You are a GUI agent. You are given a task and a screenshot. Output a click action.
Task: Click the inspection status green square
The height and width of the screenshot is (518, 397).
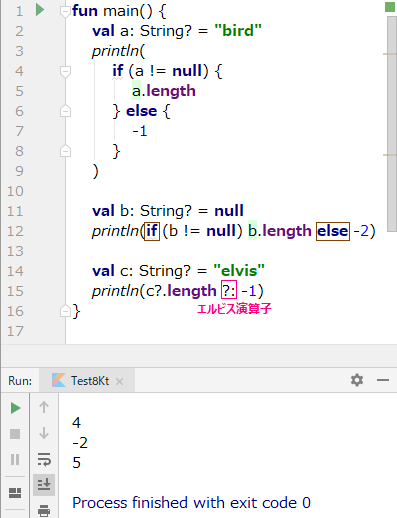[x=390, y=7]
